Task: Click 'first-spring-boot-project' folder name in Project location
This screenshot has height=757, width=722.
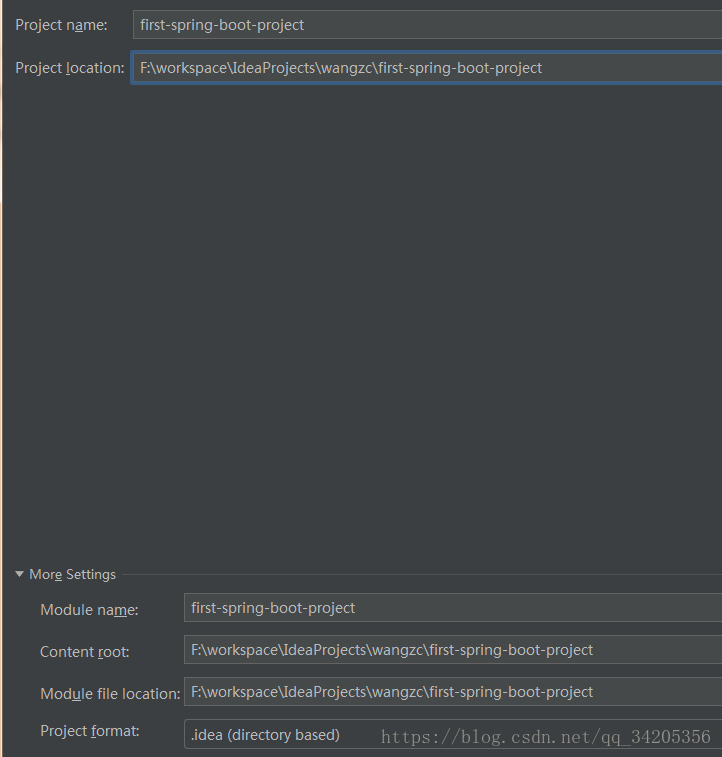Action: pos(460,68)
